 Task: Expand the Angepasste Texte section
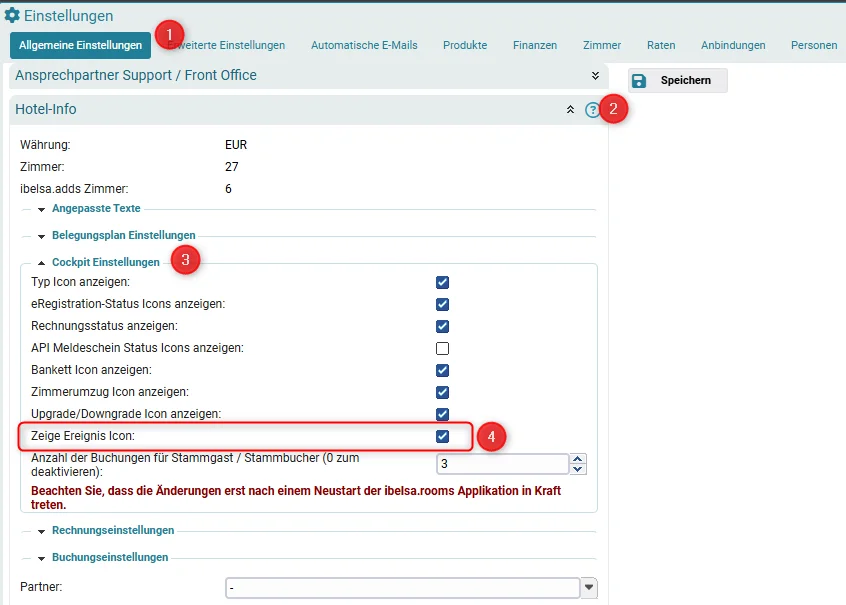pyautogui.click(x=96, y=208)
